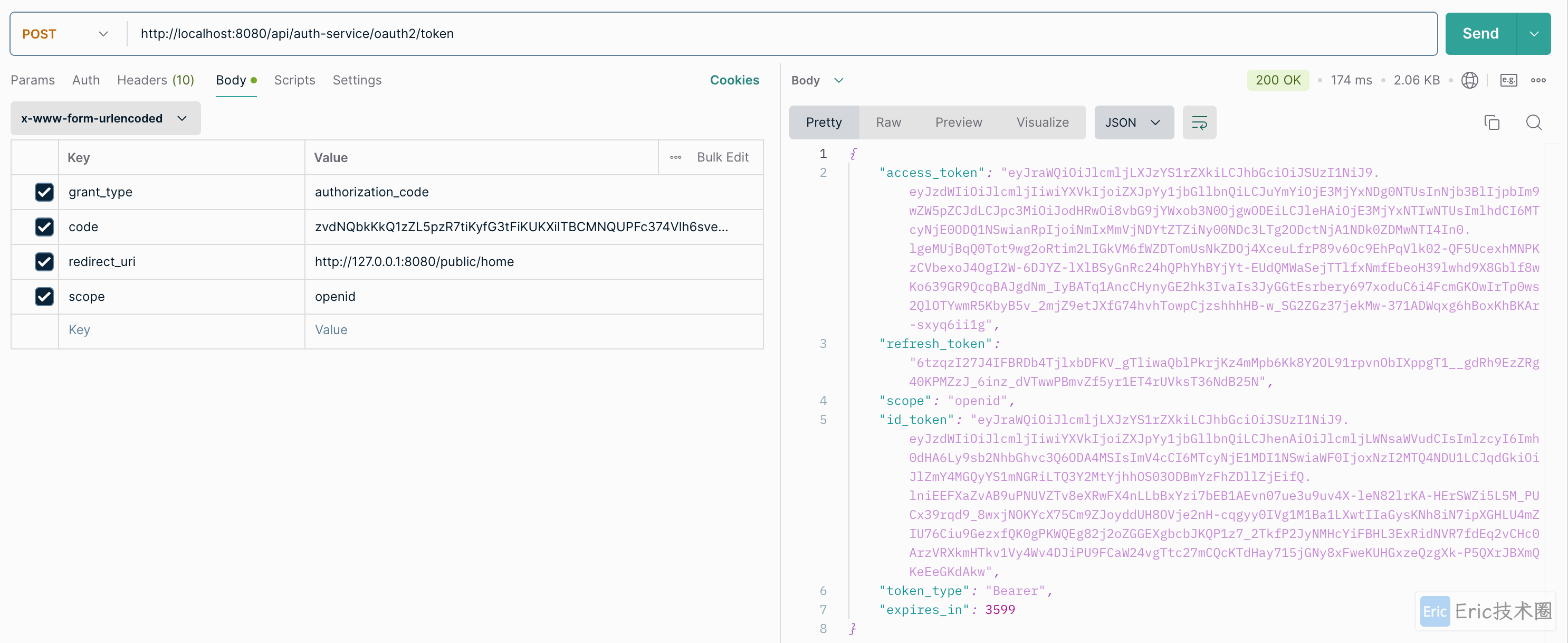The image size is (1568, 643).
Task: Click the 174 ms response time
Action: 1351,80
